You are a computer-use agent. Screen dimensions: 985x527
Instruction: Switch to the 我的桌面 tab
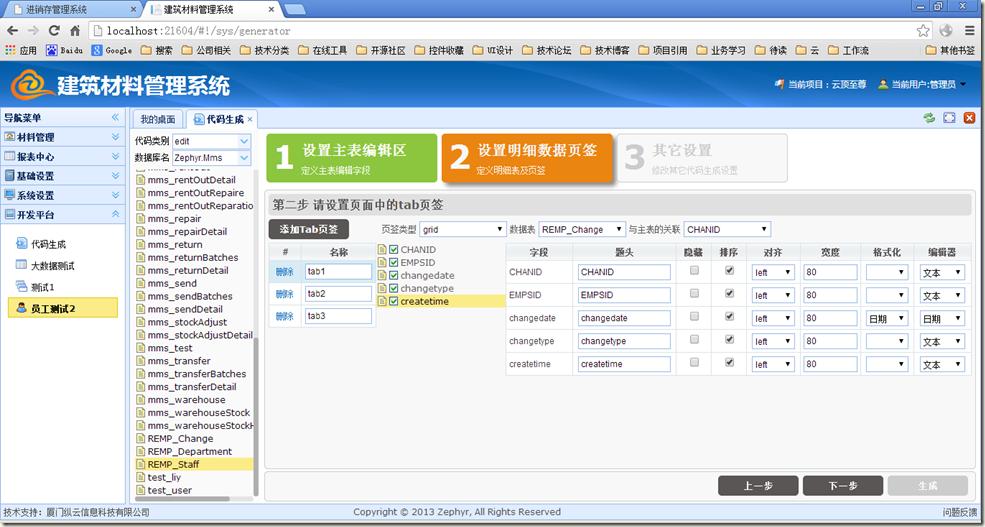pyautogui.click(x=157, y=119)
